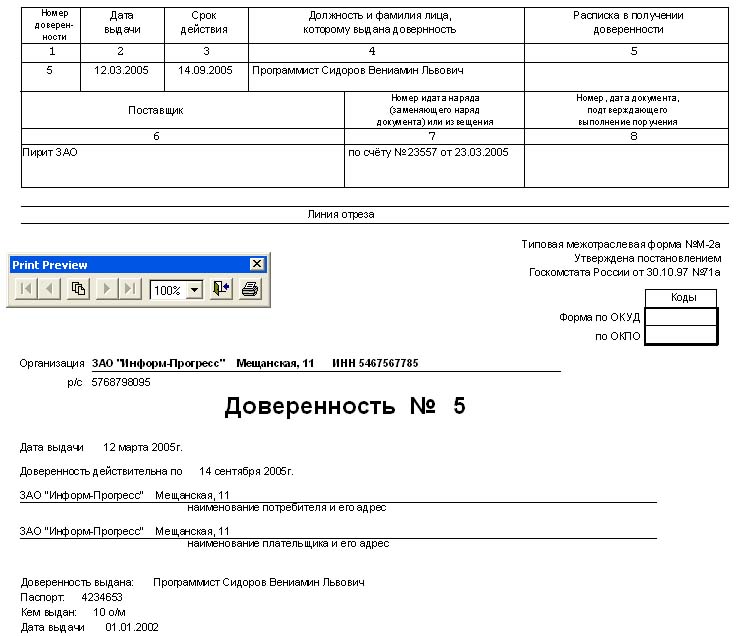Click 'Госкомстата России от 30.10.97 №71а' line

625,272
